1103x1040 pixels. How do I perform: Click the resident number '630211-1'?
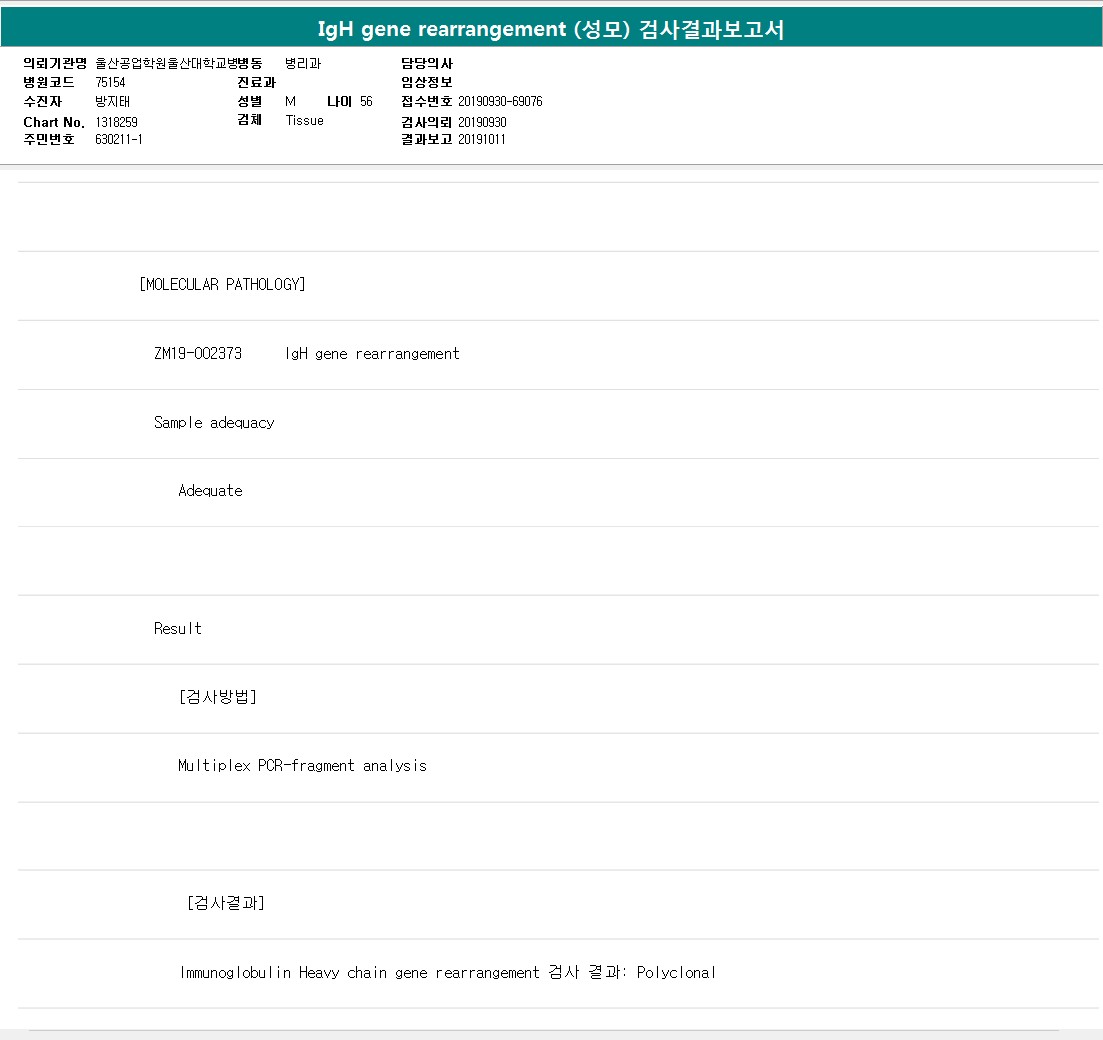coord(119,139)
